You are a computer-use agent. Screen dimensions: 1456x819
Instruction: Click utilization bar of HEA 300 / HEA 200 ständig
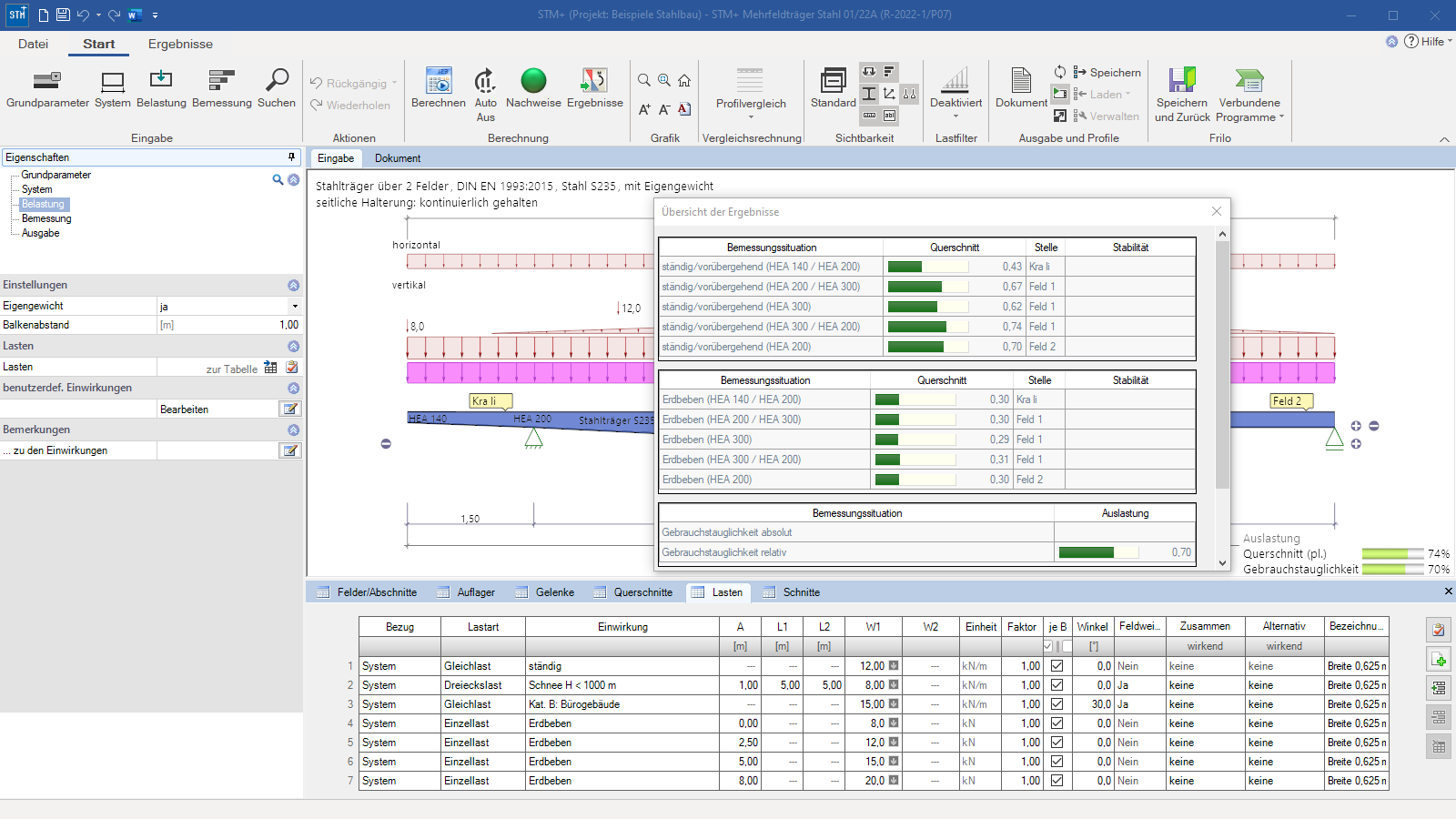928,327
